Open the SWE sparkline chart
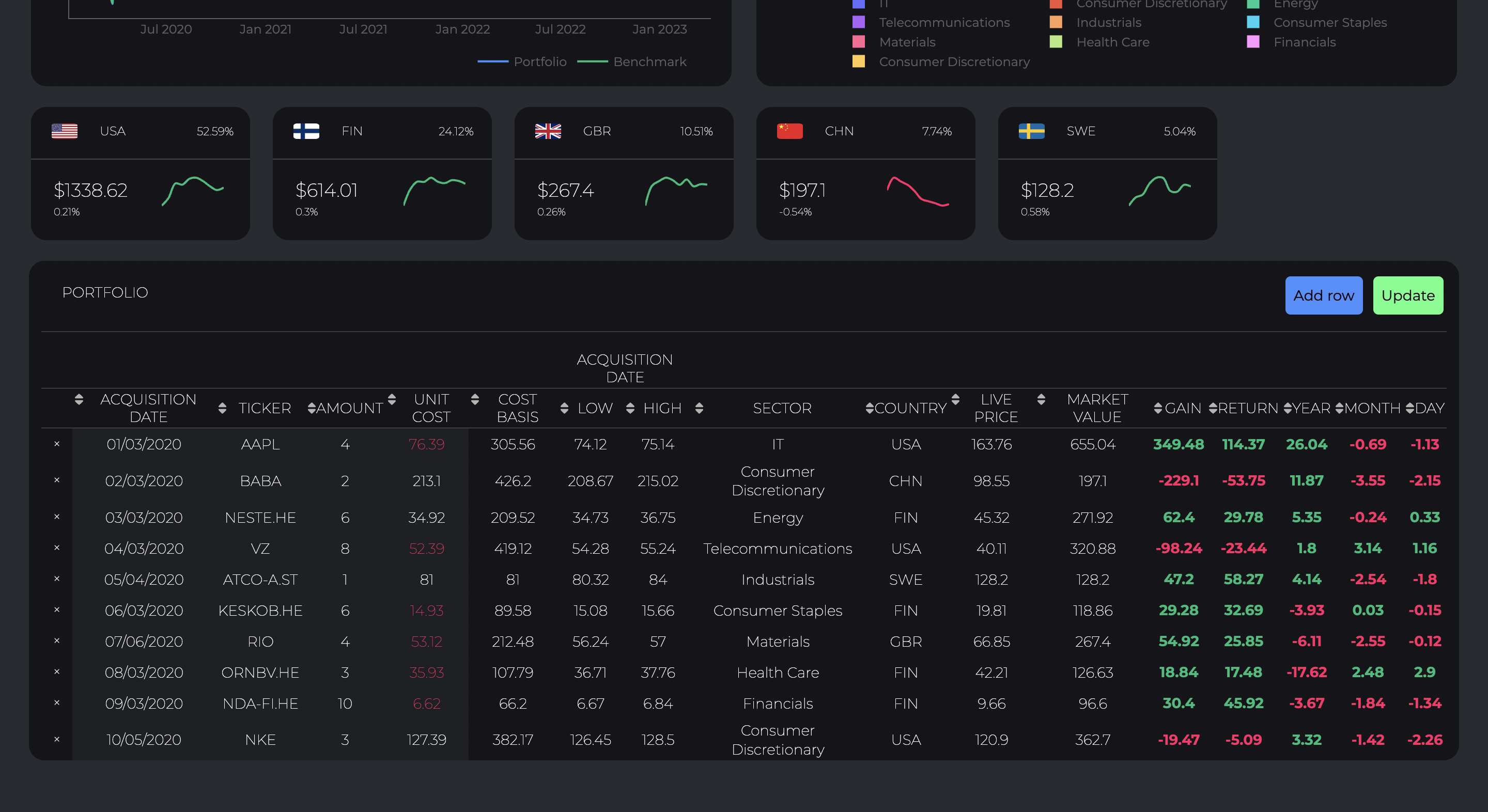The width and height of the screenshot is (1488, 812). coord(1160,191)
